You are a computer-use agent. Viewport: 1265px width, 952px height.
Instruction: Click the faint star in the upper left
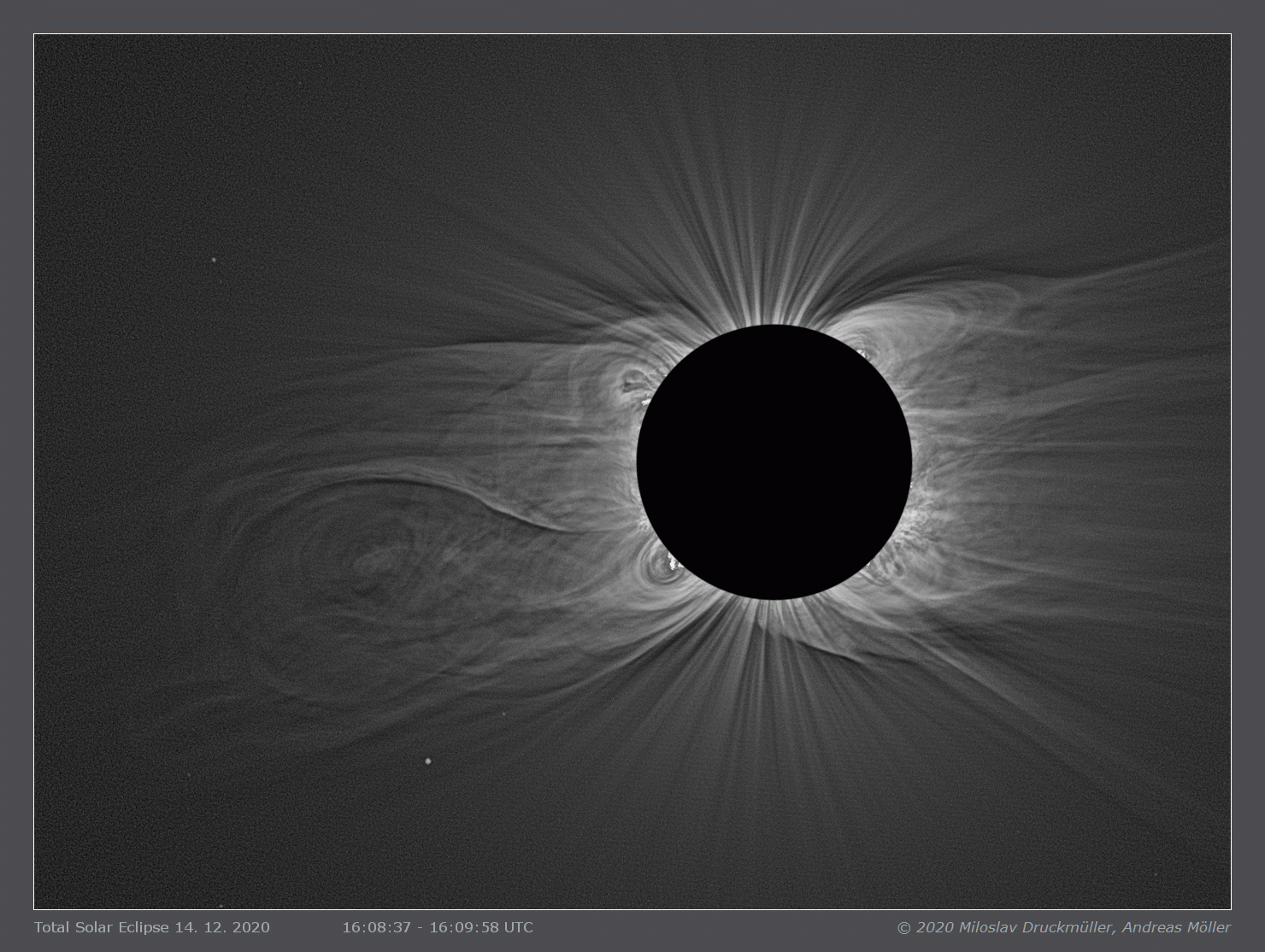tap(213, 261)
